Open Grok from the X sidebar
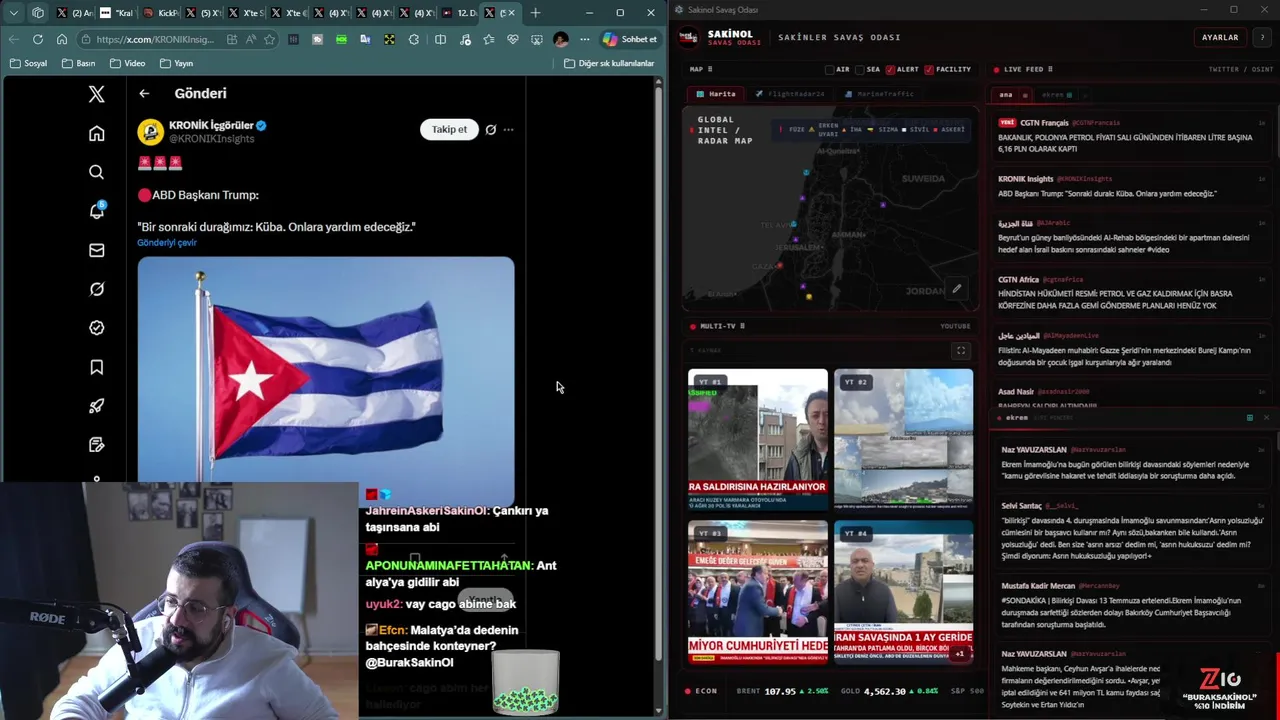The image size is (1280, 720). 96,289
